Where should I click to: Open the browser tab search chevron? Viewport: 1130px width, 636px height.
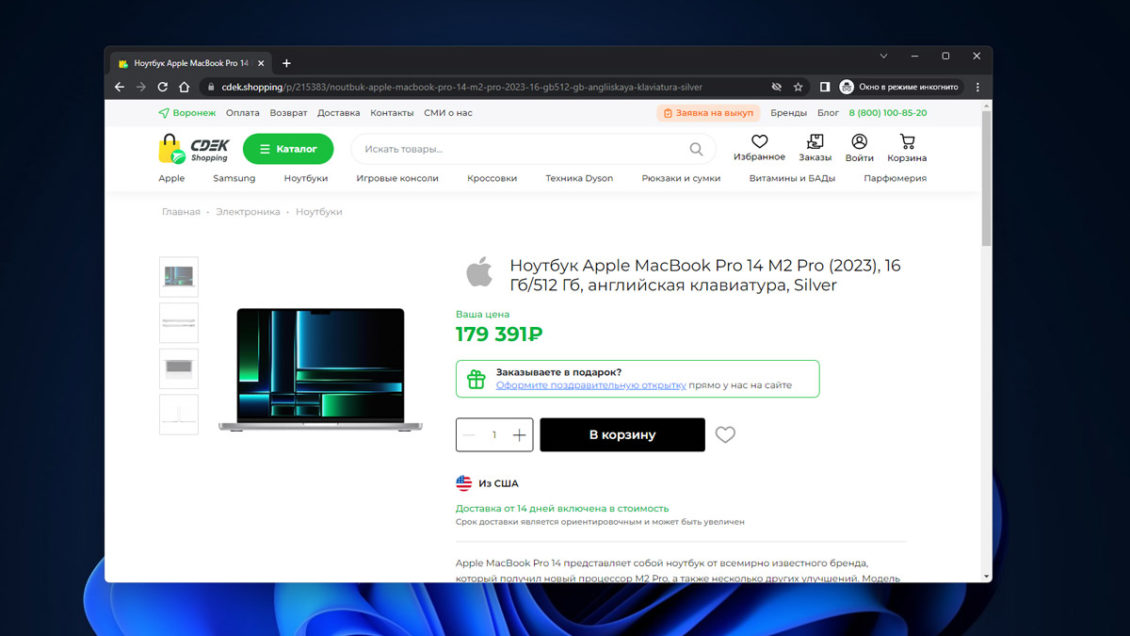click(x=883, y=56)
